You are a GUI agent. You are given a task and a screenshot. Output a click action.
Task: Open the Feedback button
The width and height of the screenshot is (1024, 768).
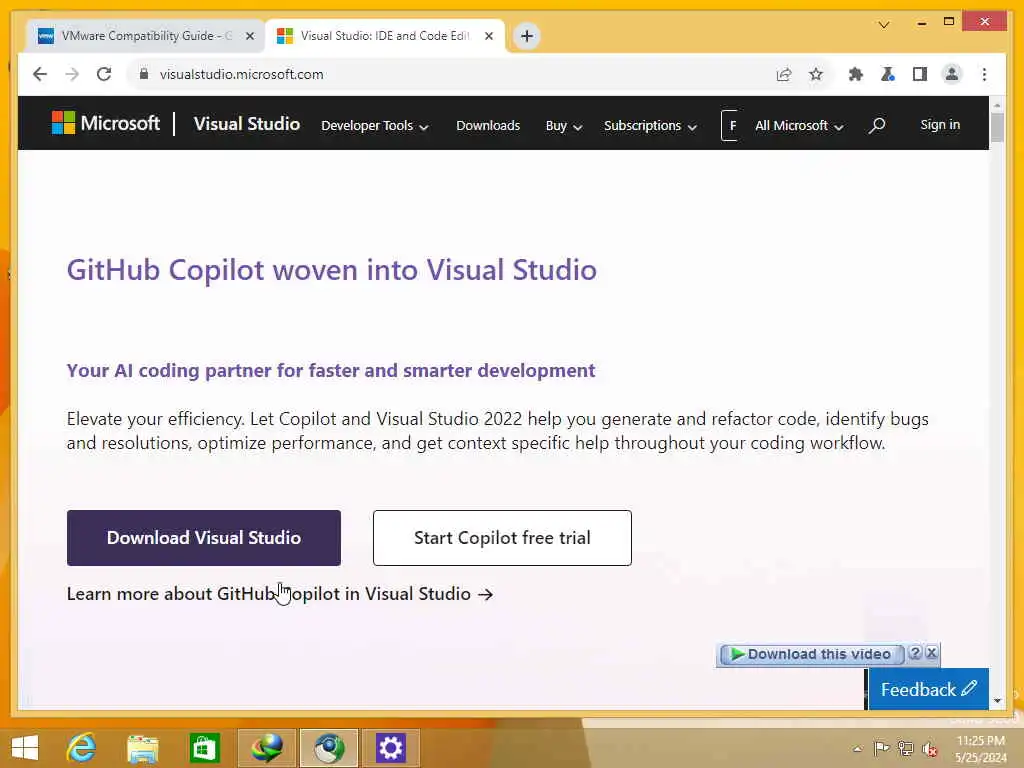pyautogui.click(x=928, y=689)
